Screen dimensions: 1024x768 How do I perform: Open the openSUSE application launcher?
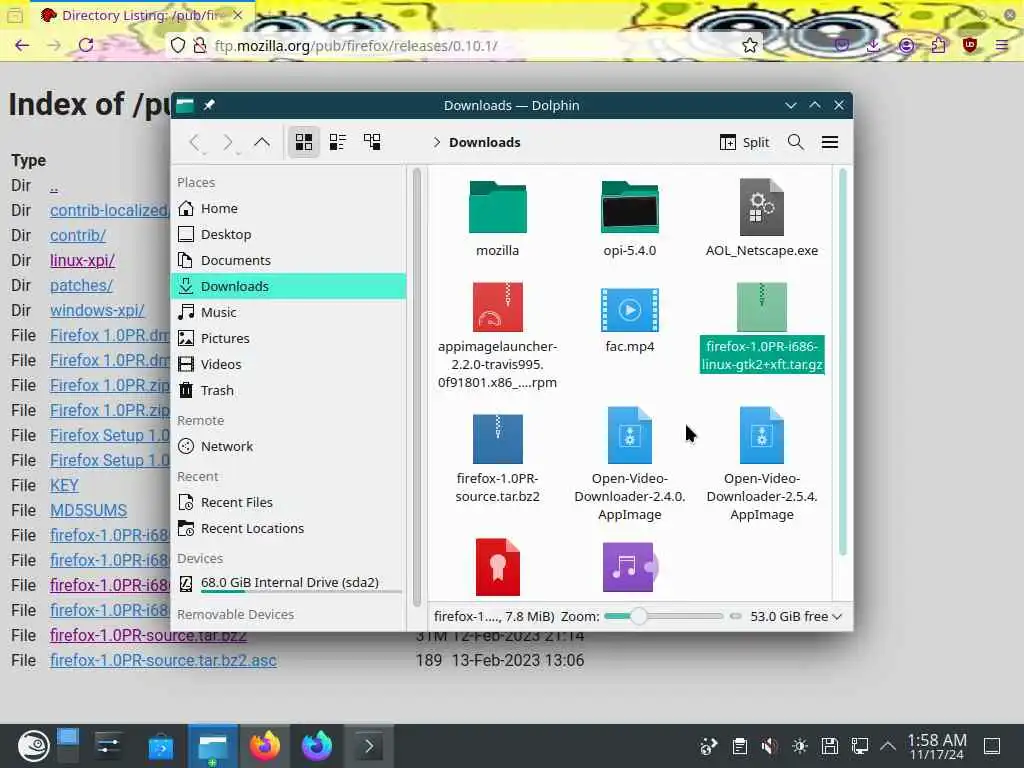(x=33, y=746)
